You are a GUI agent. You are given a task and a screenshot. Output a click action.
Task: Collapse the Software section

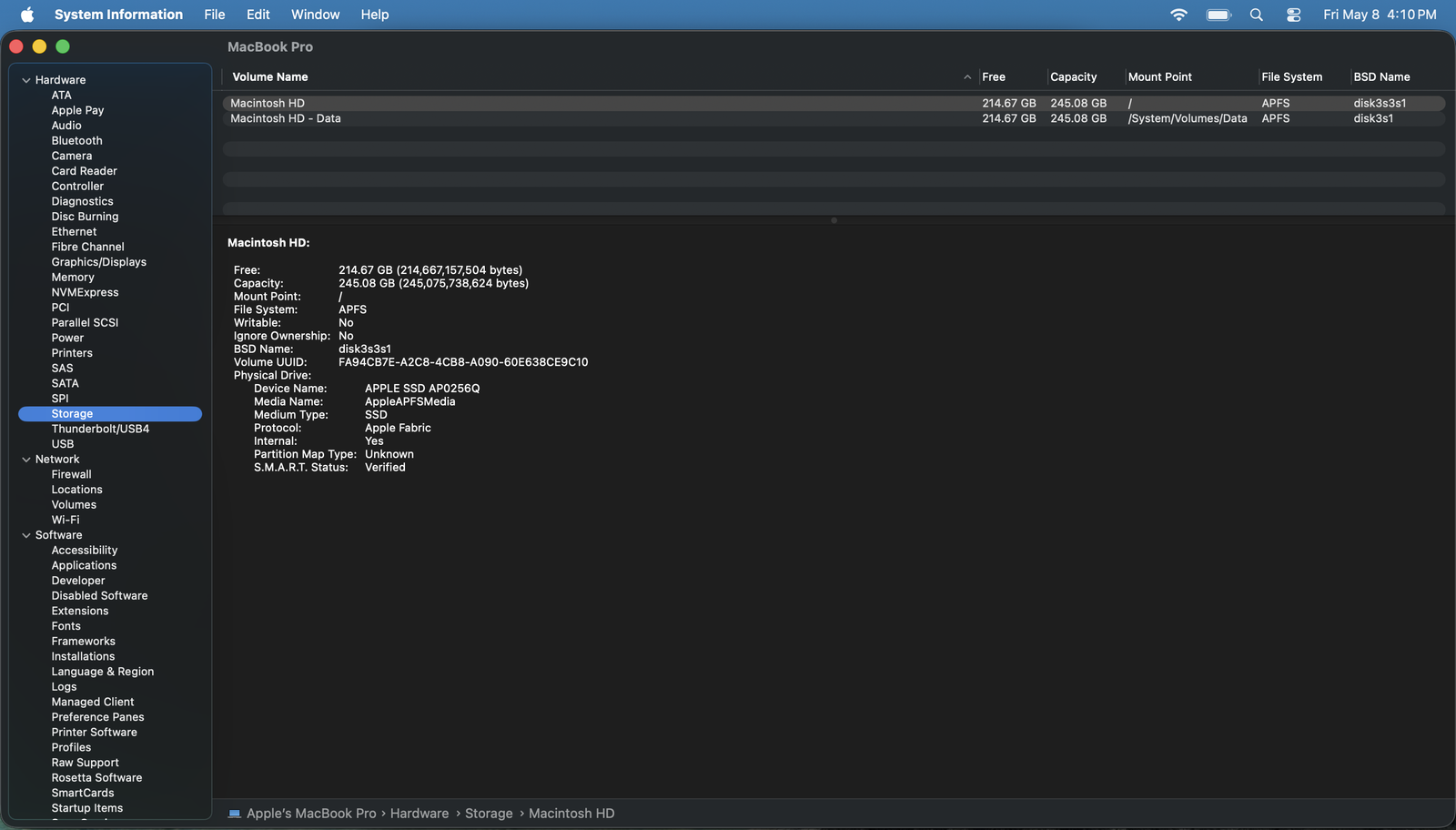pyautogui.click(x=26, y=535)
